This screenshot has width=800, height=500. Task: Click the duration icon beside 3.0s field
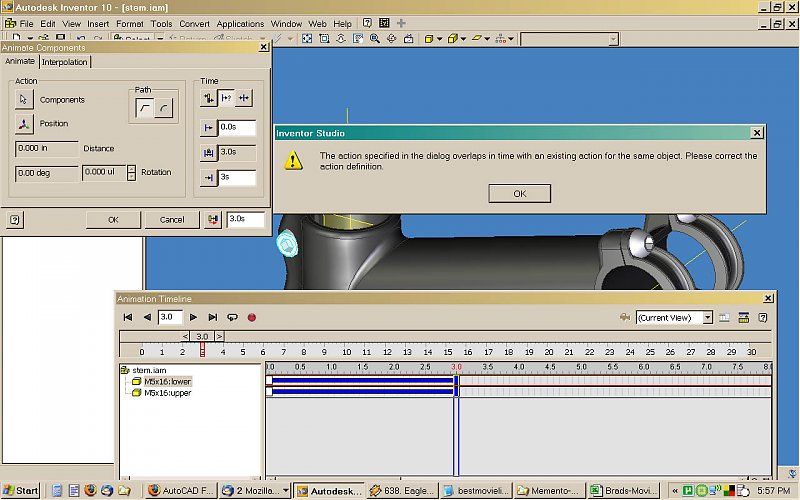coord(208,153)
